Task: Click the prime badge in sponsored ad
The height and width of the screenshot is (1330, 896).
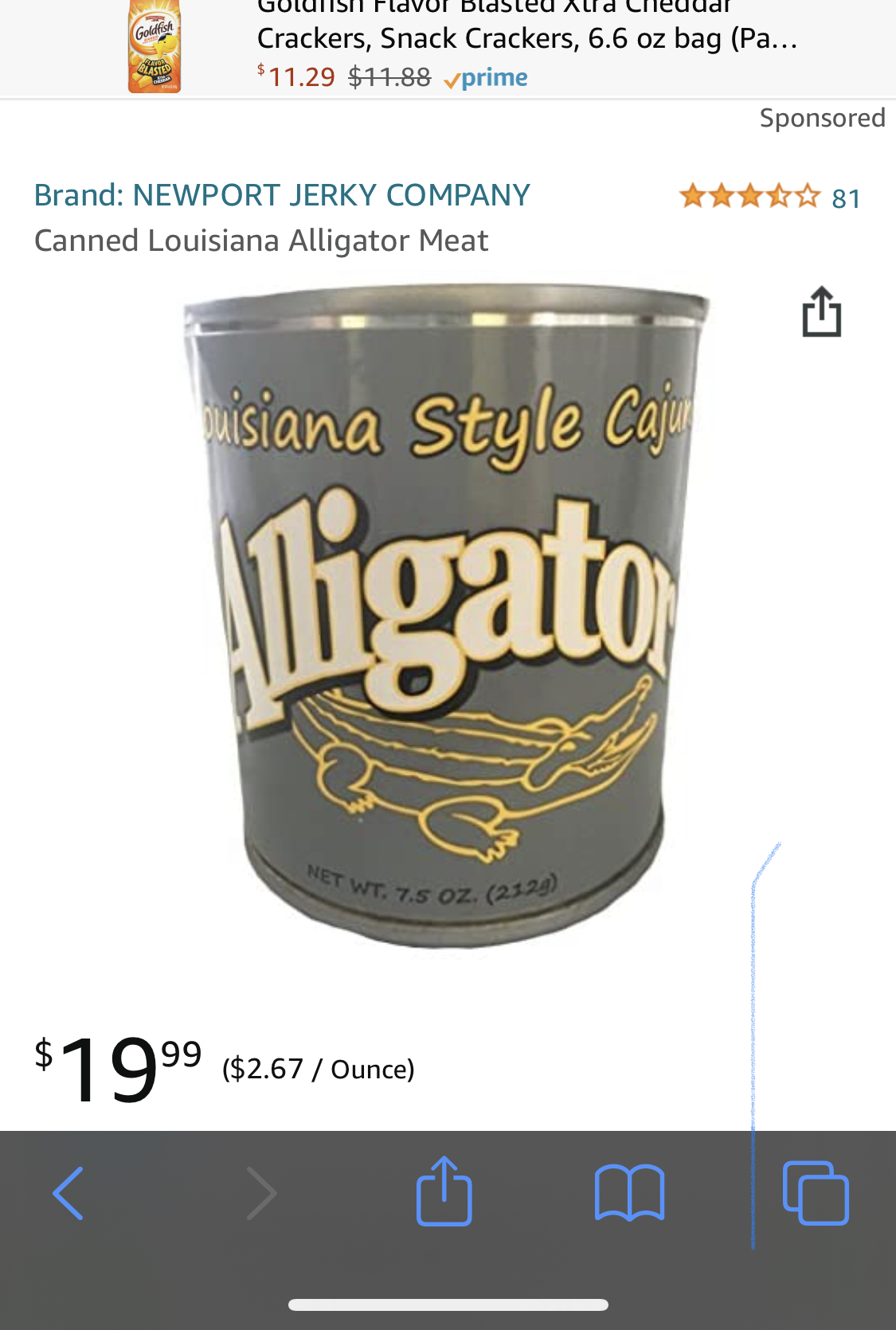Action: 486,78
